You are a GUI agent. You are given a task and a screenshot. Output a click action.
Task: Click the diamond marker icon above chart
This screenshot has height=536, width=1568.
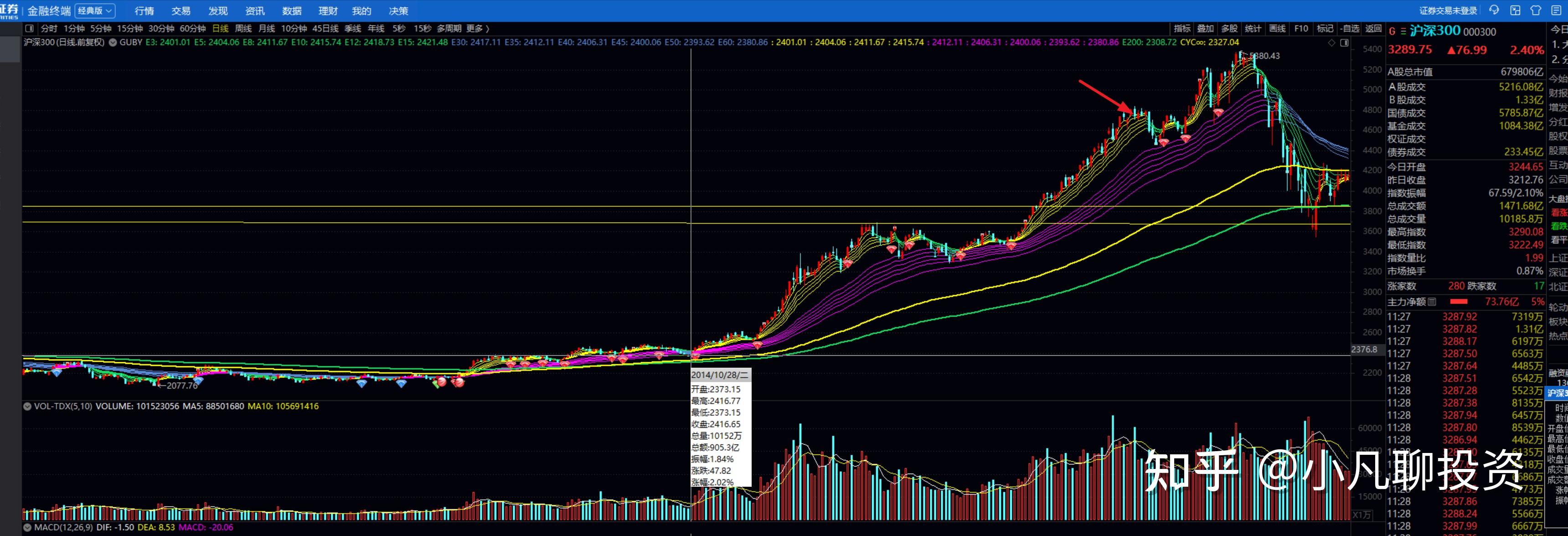(1331, 42)
